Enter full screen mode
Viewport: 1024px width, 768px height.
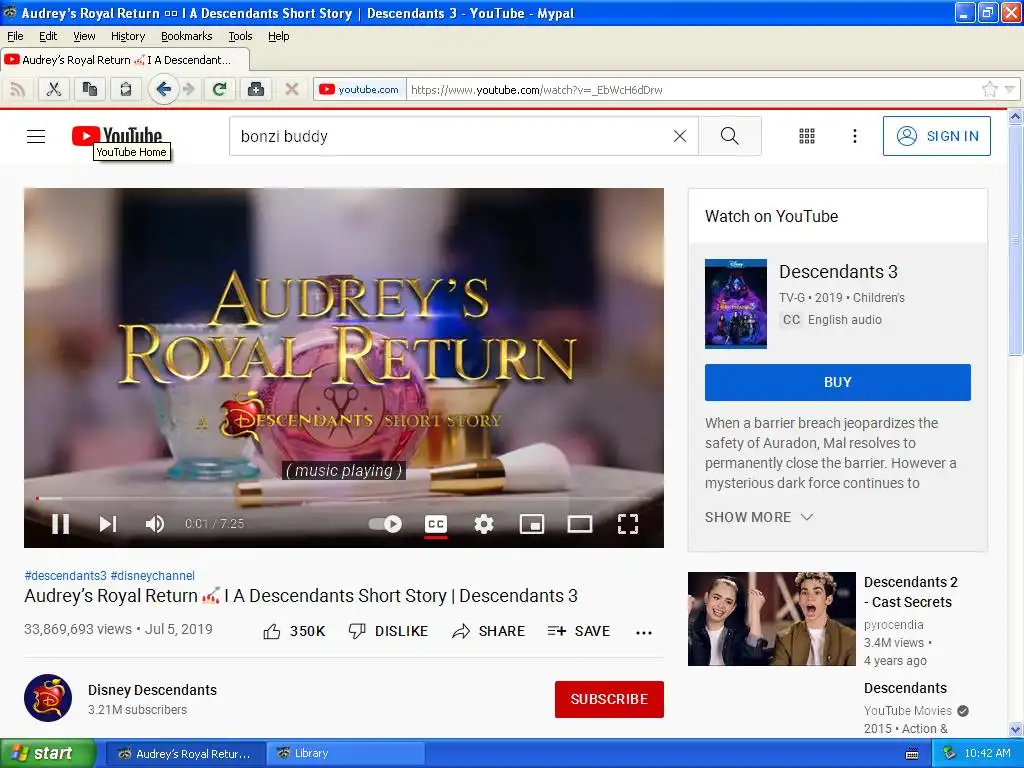point(628,524)
